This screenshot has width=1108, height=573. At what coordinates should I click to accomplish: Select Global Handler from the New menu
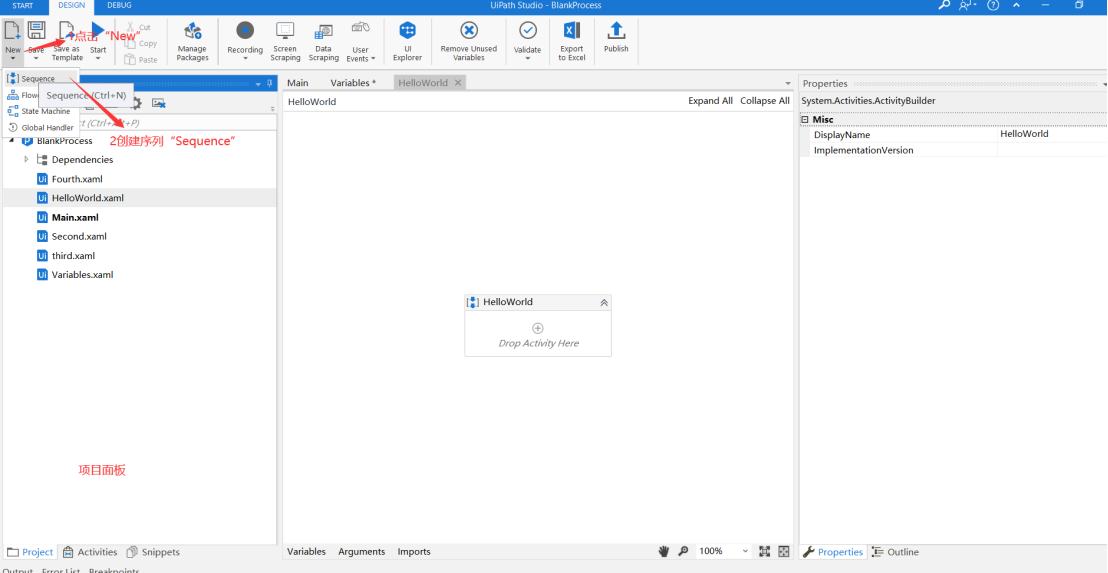pos(40,127)
